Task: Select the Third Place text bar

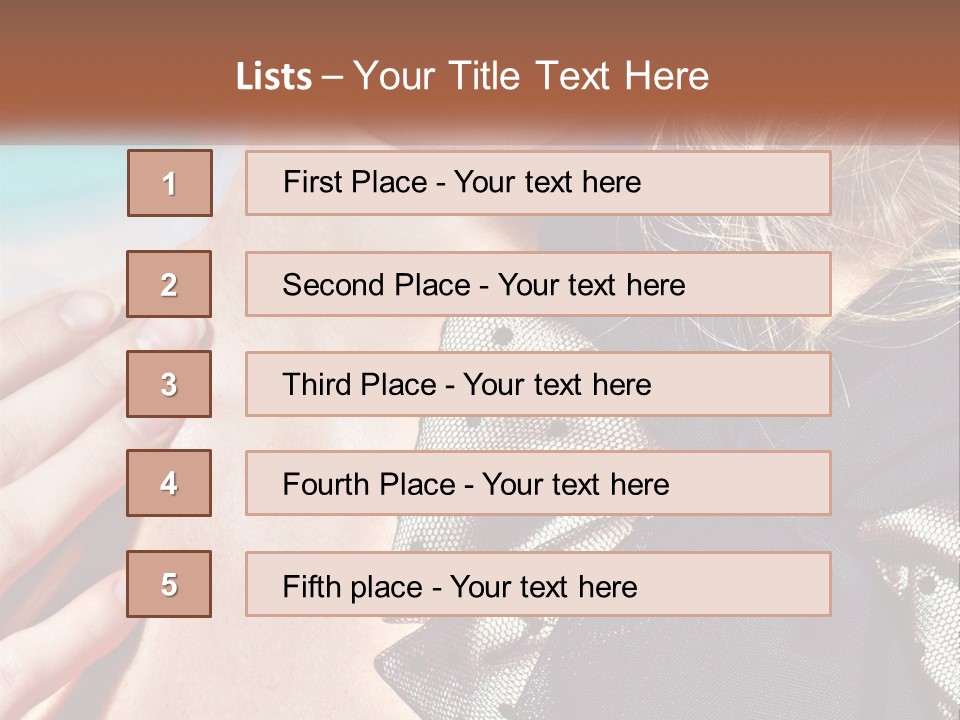Action: (538, 384)
